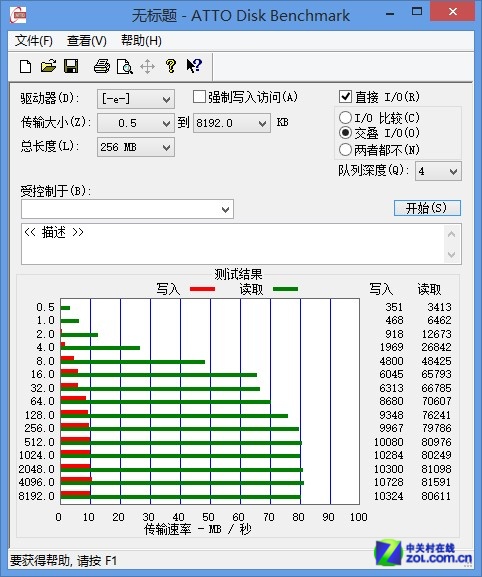482x577 pixels.
Task: Click the description box scroll-down arrow
Action: pos(452,254)
